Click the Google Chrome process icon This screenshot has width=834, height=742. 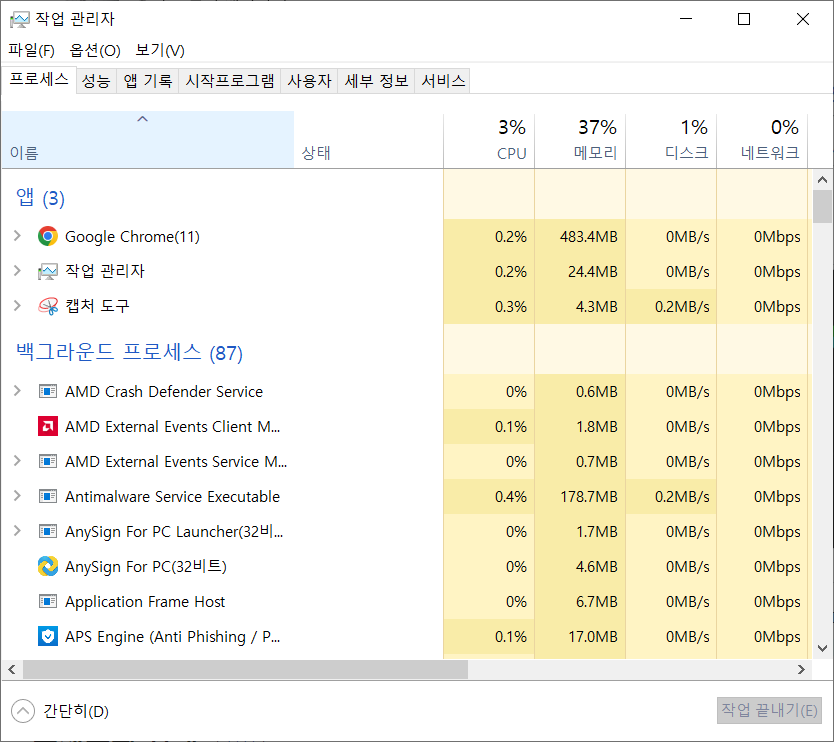(48, 236)
